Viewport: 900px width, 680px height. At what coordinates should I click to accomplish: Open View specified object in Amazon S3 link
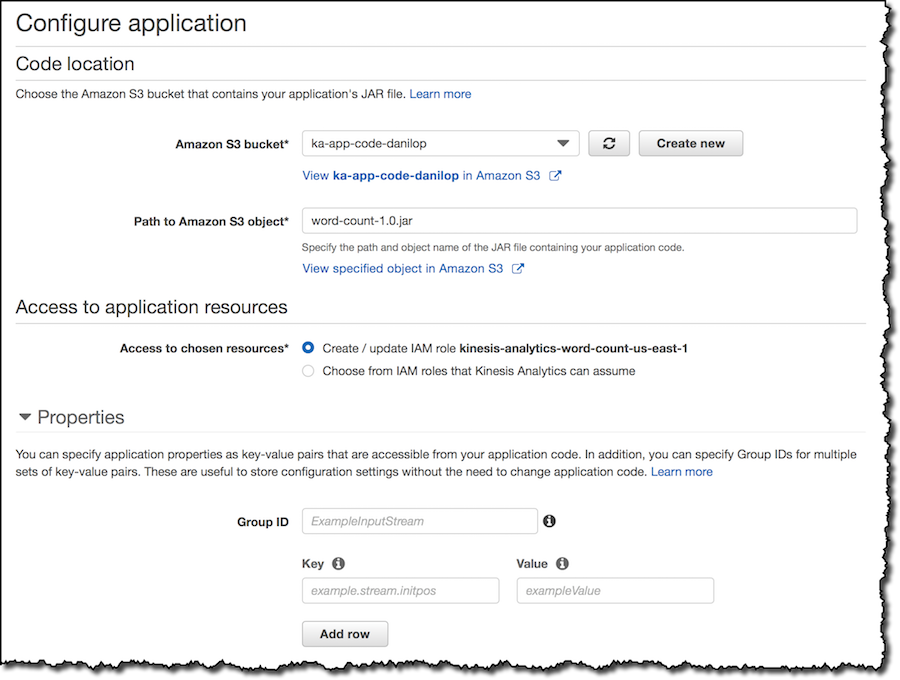coord(402,269)
